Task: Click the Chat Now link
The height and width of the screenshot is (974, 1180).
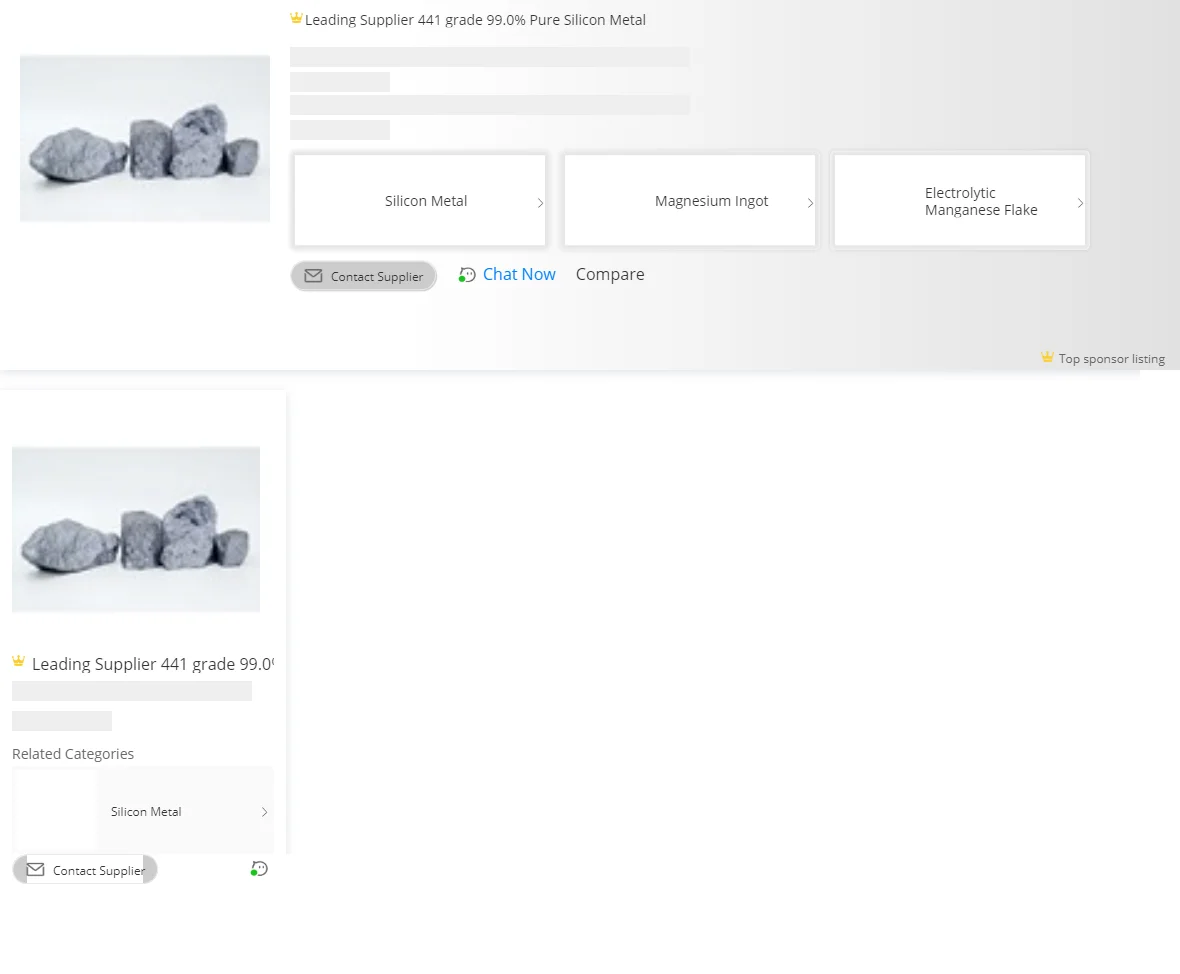Action: coord(518,274)
